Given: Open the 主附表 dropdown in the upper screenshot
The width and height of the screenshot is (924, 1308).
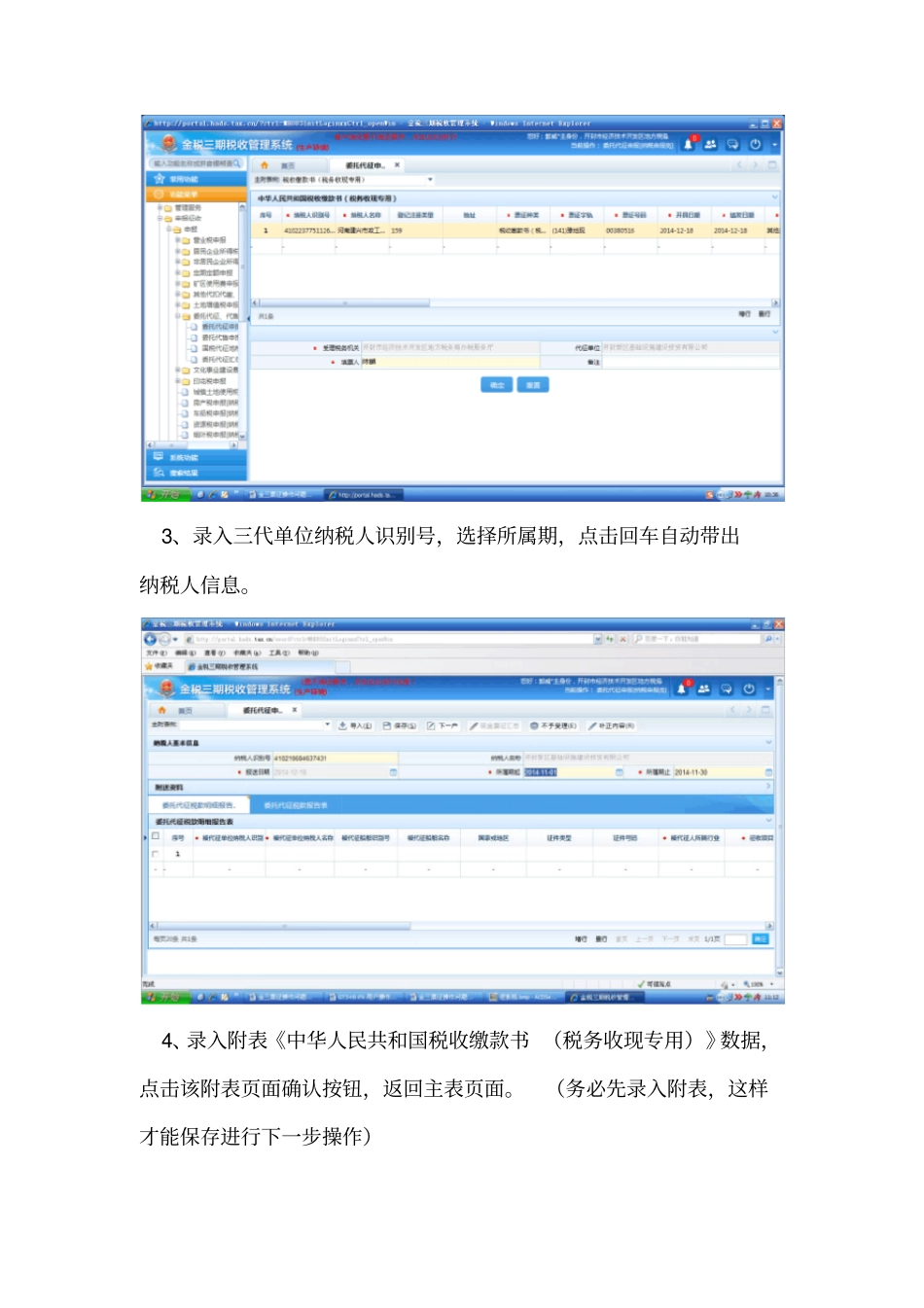Looking at the screenshot, I should pos(430,180).
